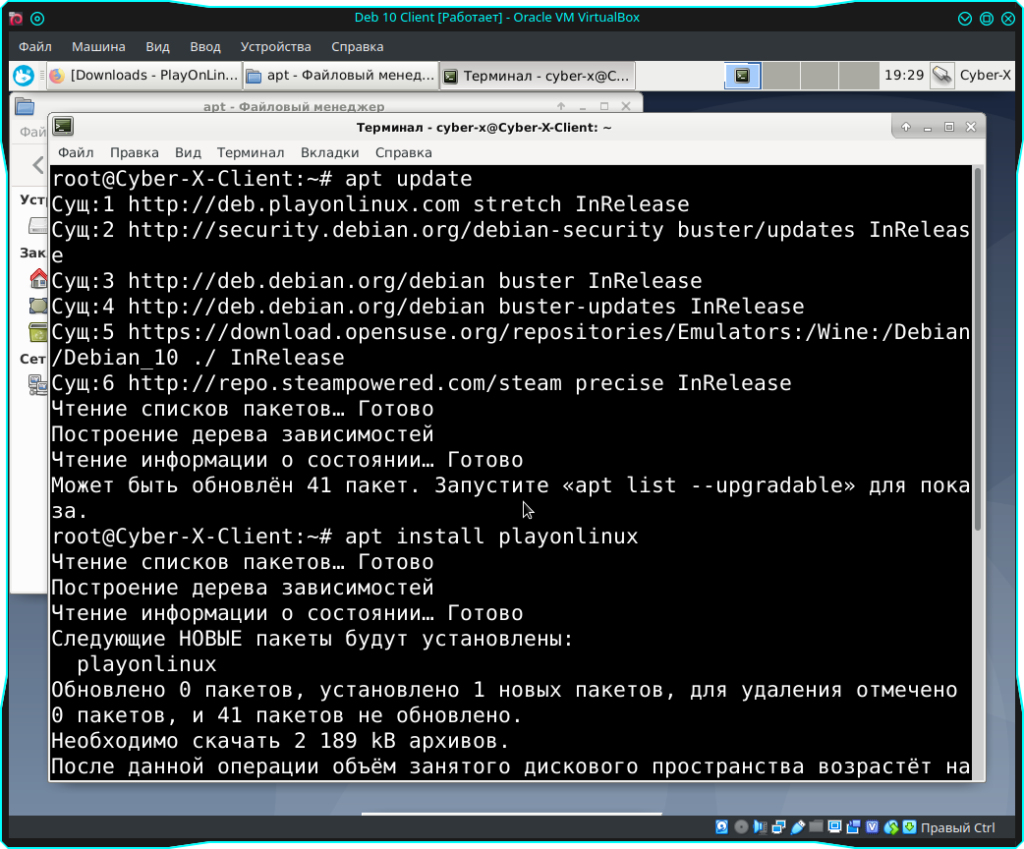
Task: Click the network adapters status icon
Action: 779,827
